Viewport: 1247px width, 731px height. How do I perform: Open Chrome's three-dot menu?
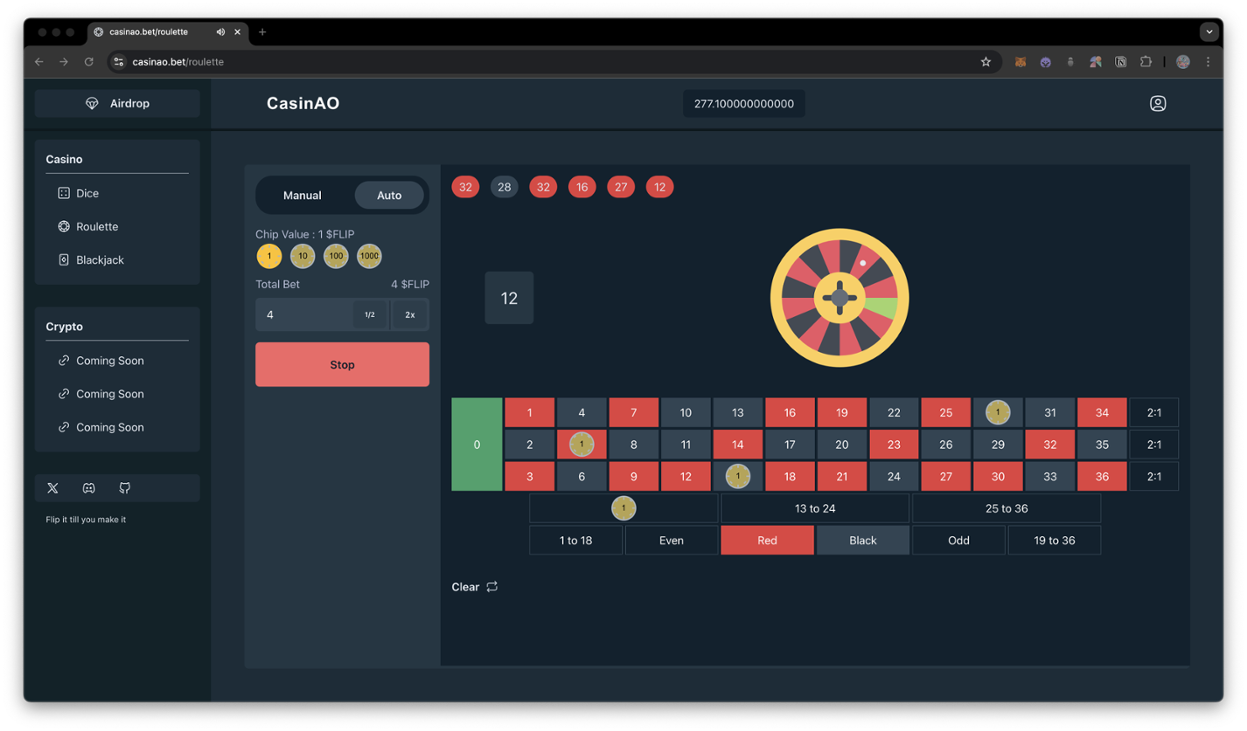click(x=1208, y=62)
